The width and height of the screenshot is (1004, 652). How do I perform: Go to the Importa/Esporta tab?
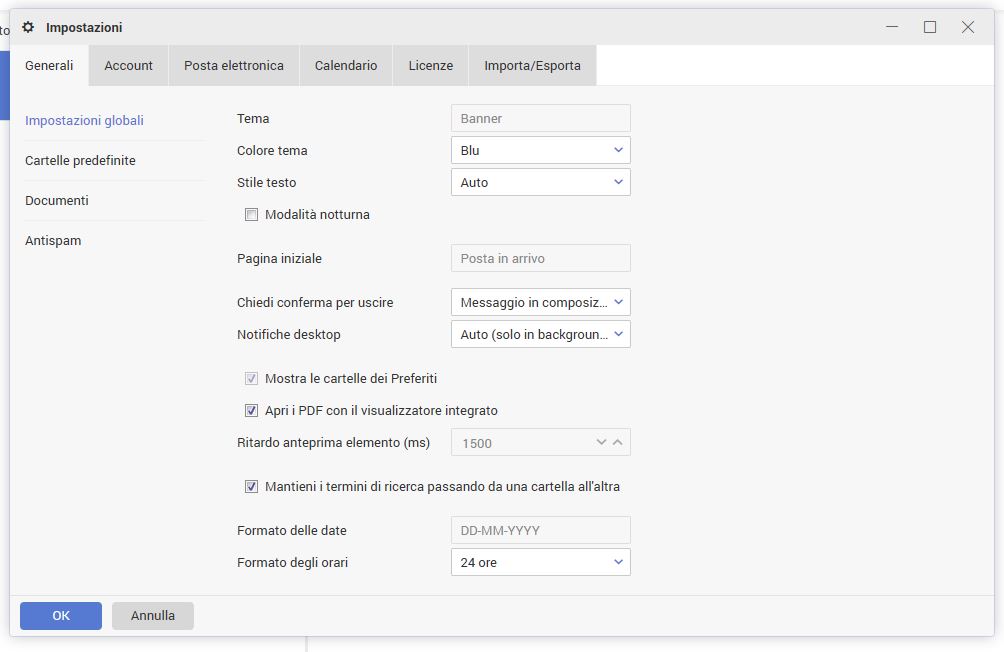(532, 66)
